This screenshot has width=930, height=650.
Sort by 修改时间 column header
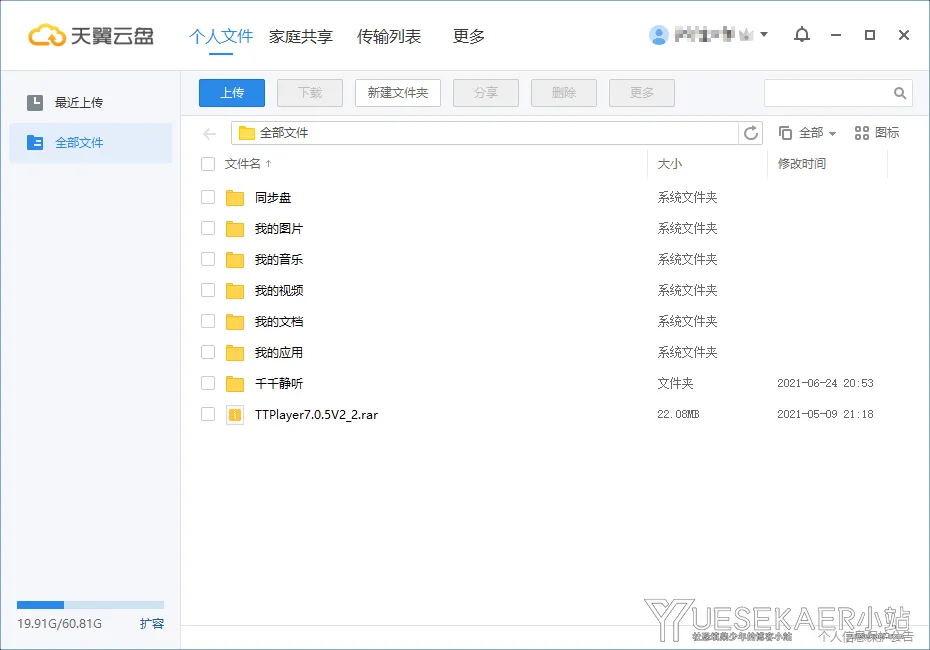[x=801, y=164]
